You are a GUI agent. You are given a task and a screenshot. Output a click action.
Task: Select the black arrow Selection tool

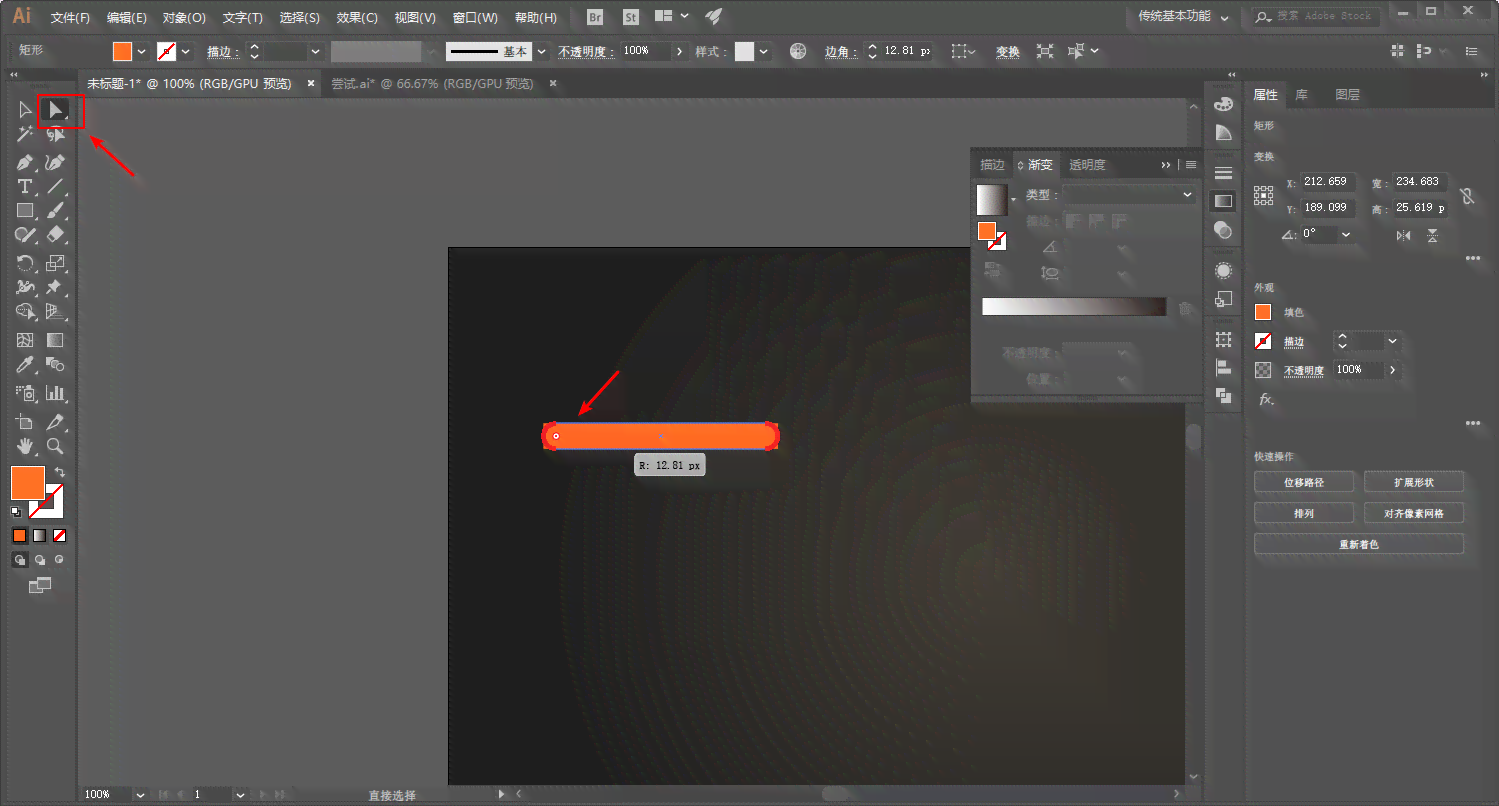point(26,109)
